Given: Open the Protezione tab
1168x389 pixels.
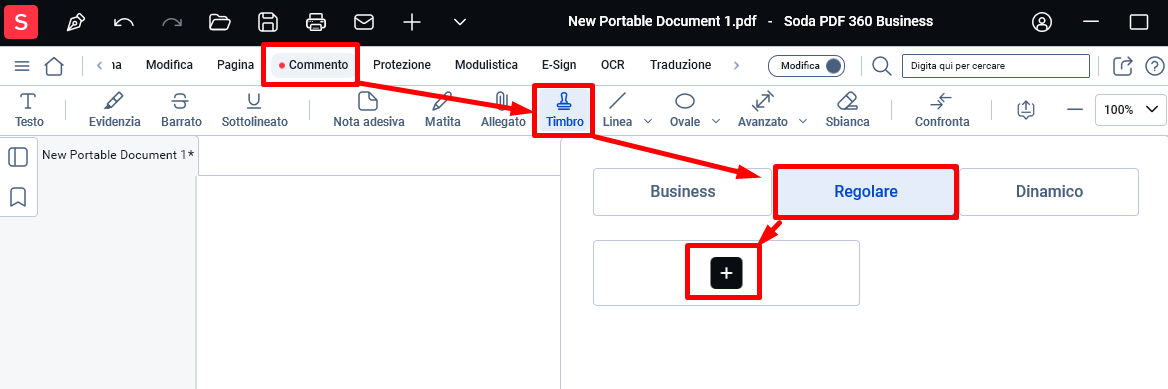Looking at the screenshot, I should 402,65.
